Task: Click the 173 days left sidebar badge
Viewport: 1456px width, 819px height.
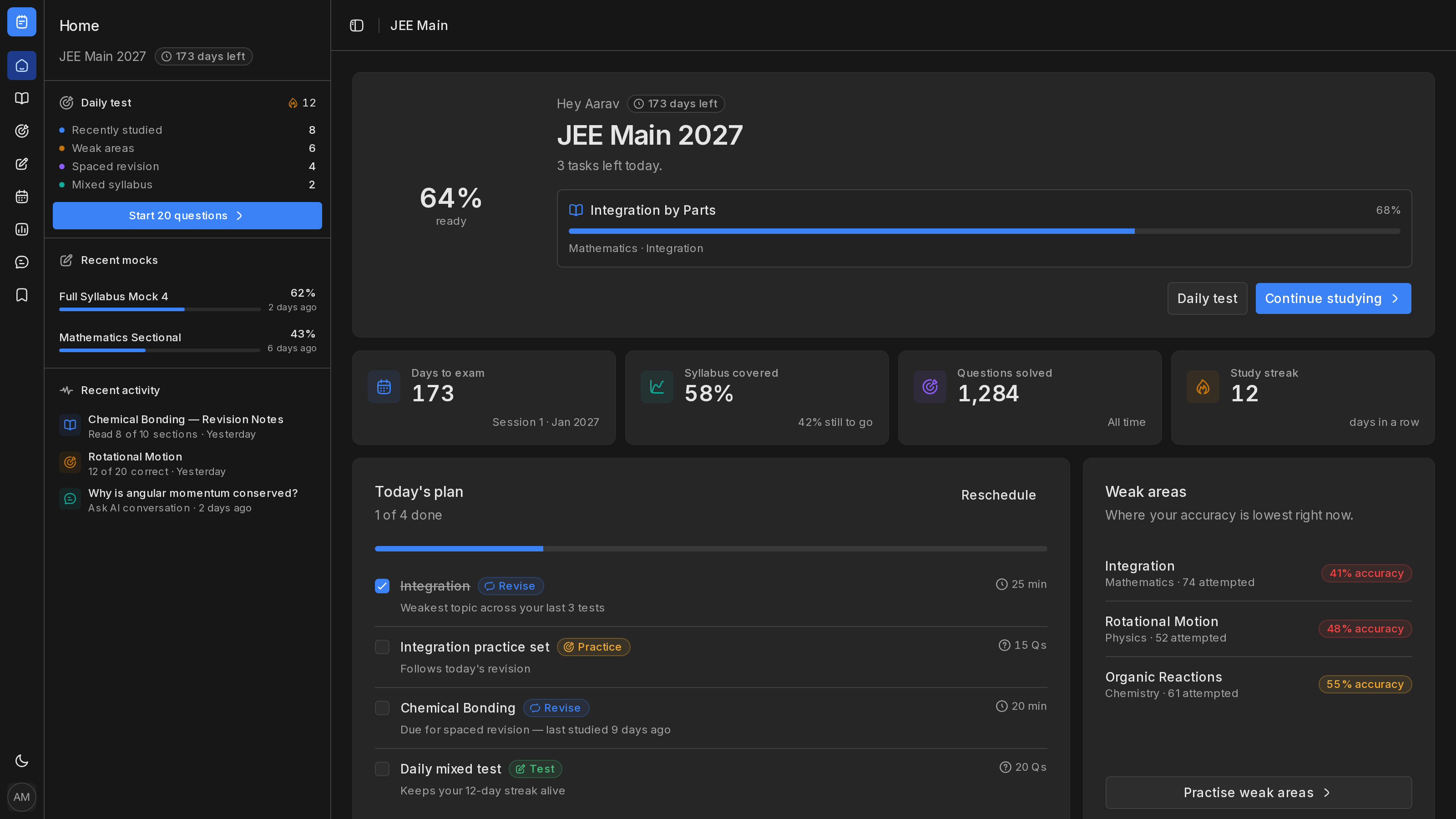Action: 203,56
